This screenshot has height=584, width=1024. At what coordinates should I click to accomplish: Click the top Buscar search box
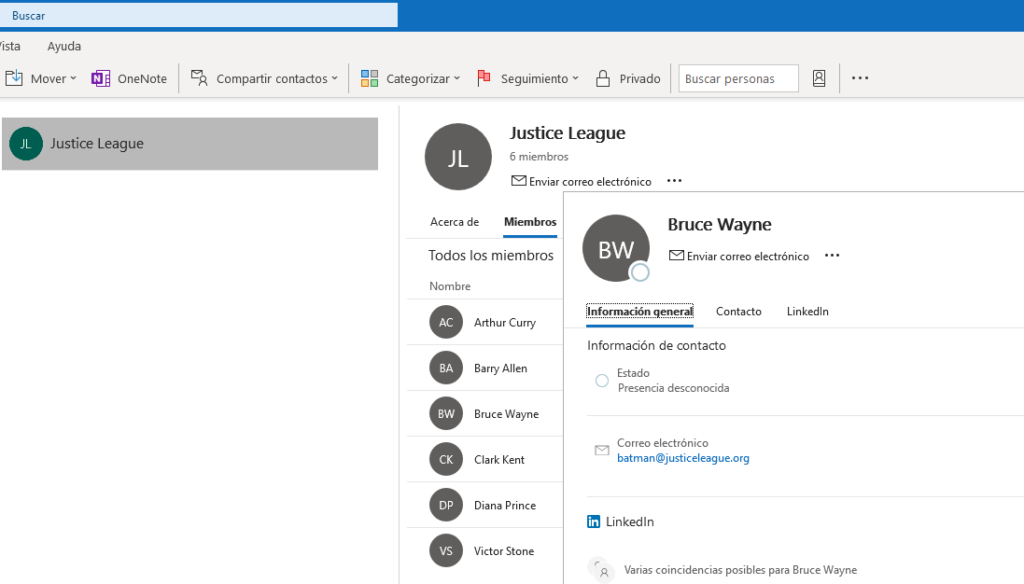click(199, 15)
